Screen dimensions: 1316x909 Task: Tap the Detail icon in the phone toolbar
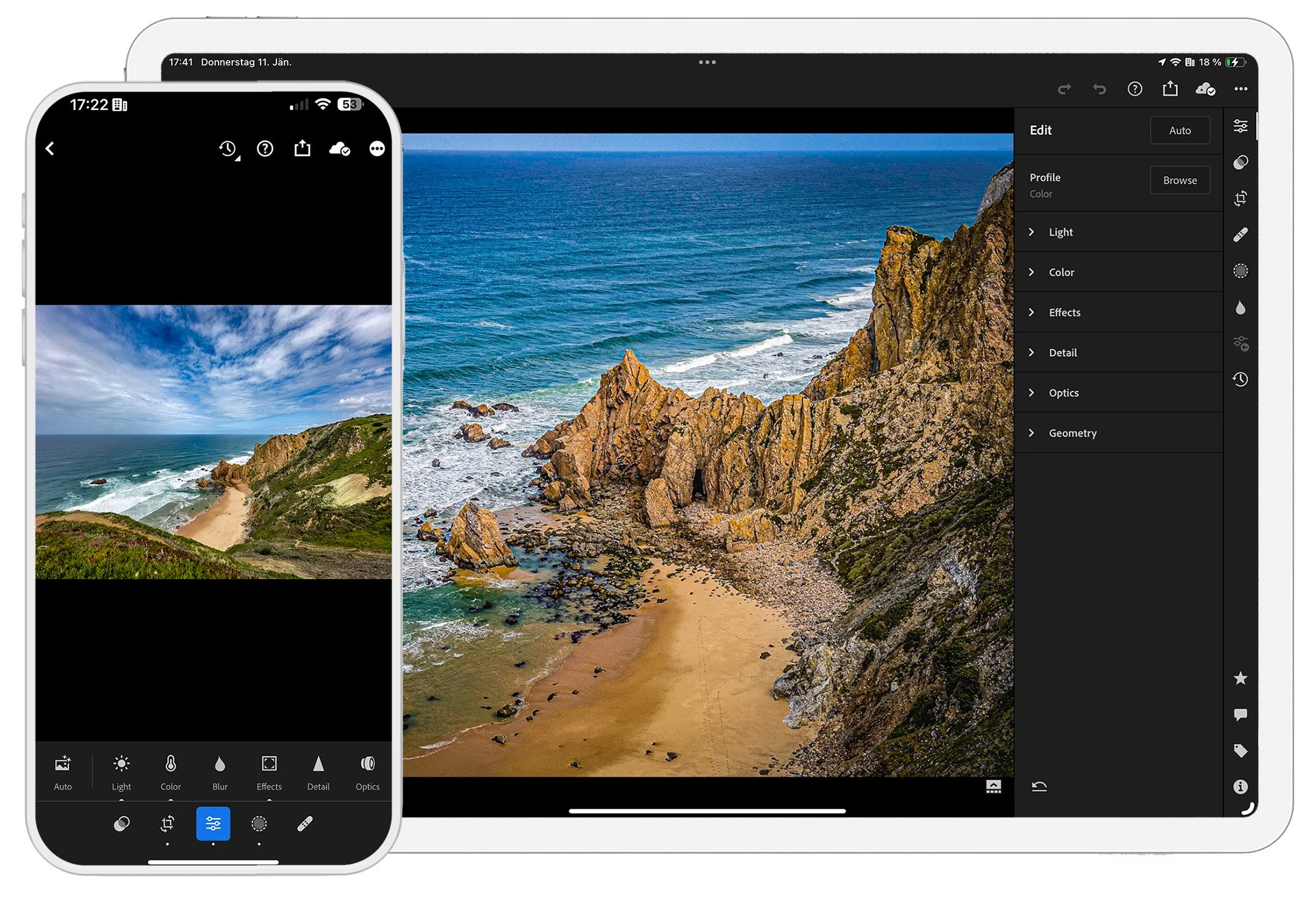[318, 764]
